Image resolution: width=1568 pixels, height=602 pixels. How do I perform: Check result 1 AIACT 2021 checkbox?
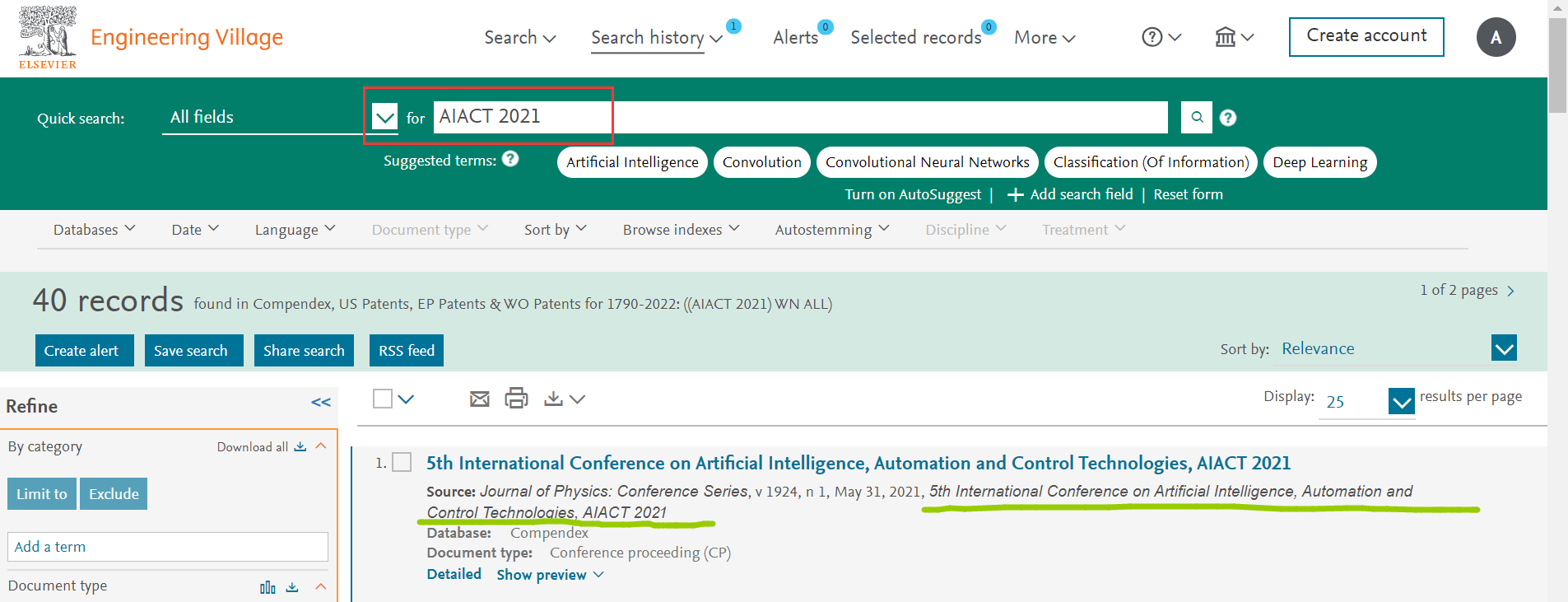(402, 462)
